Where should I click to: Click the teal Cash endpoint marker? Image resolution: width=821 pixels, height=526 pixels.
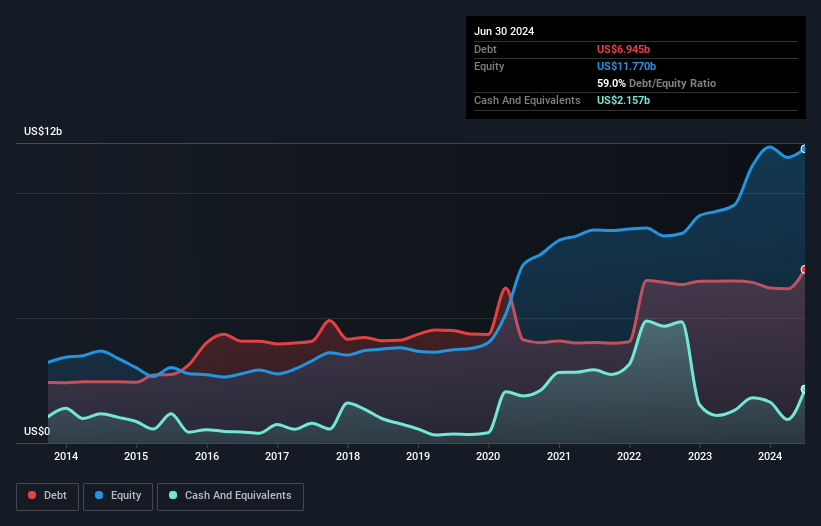coord(804,389)
